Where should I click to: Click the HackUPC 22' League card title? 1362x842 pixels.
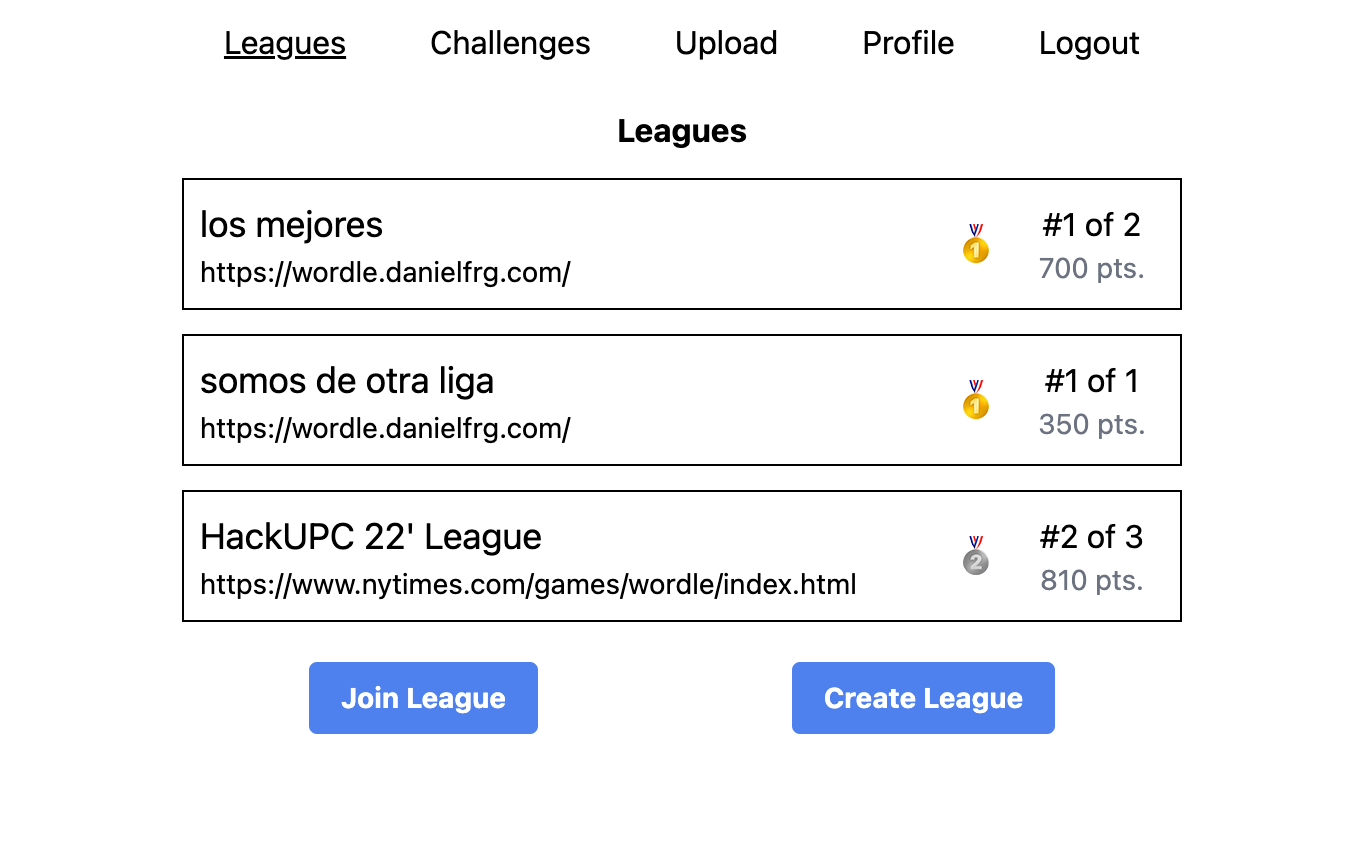(371, 537)
